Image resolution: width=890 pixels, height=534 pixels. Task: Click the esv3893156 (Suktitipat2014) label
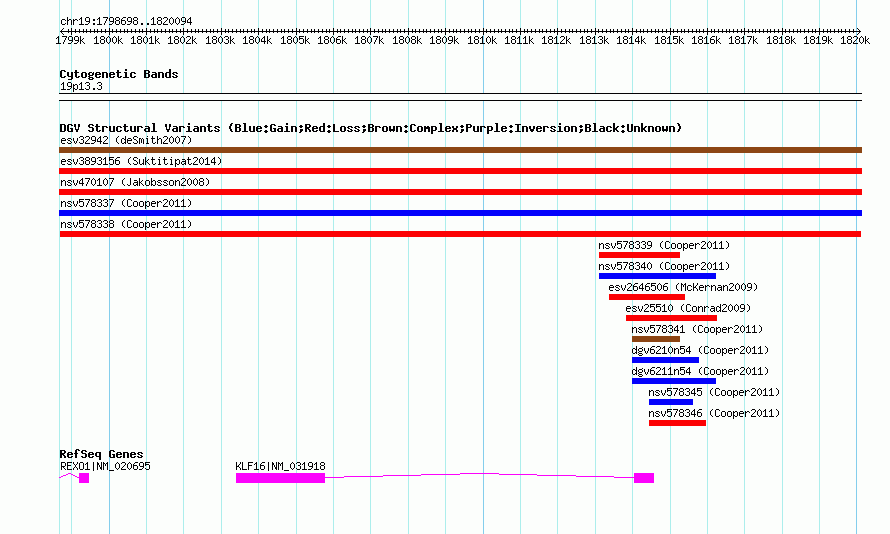[x=141, y=161]
